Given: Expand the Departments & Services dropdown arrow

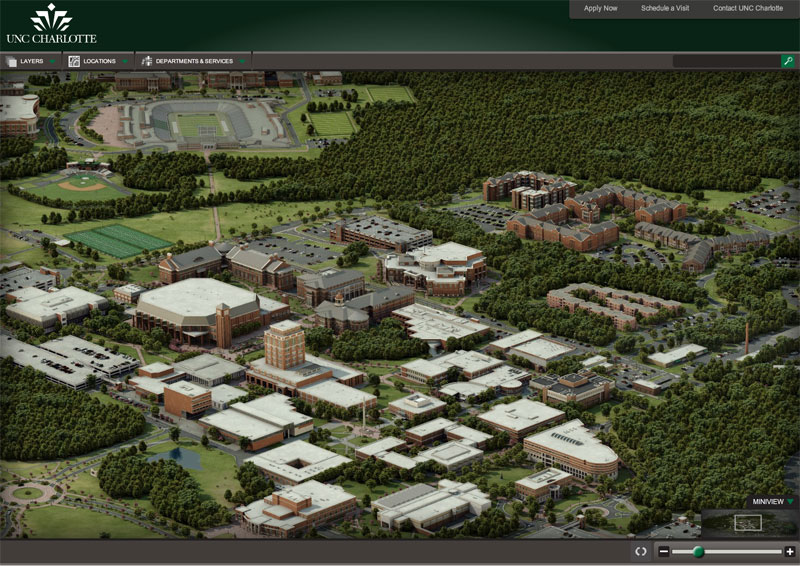Looking at the screenshot, I should click(x=241, y=61).
